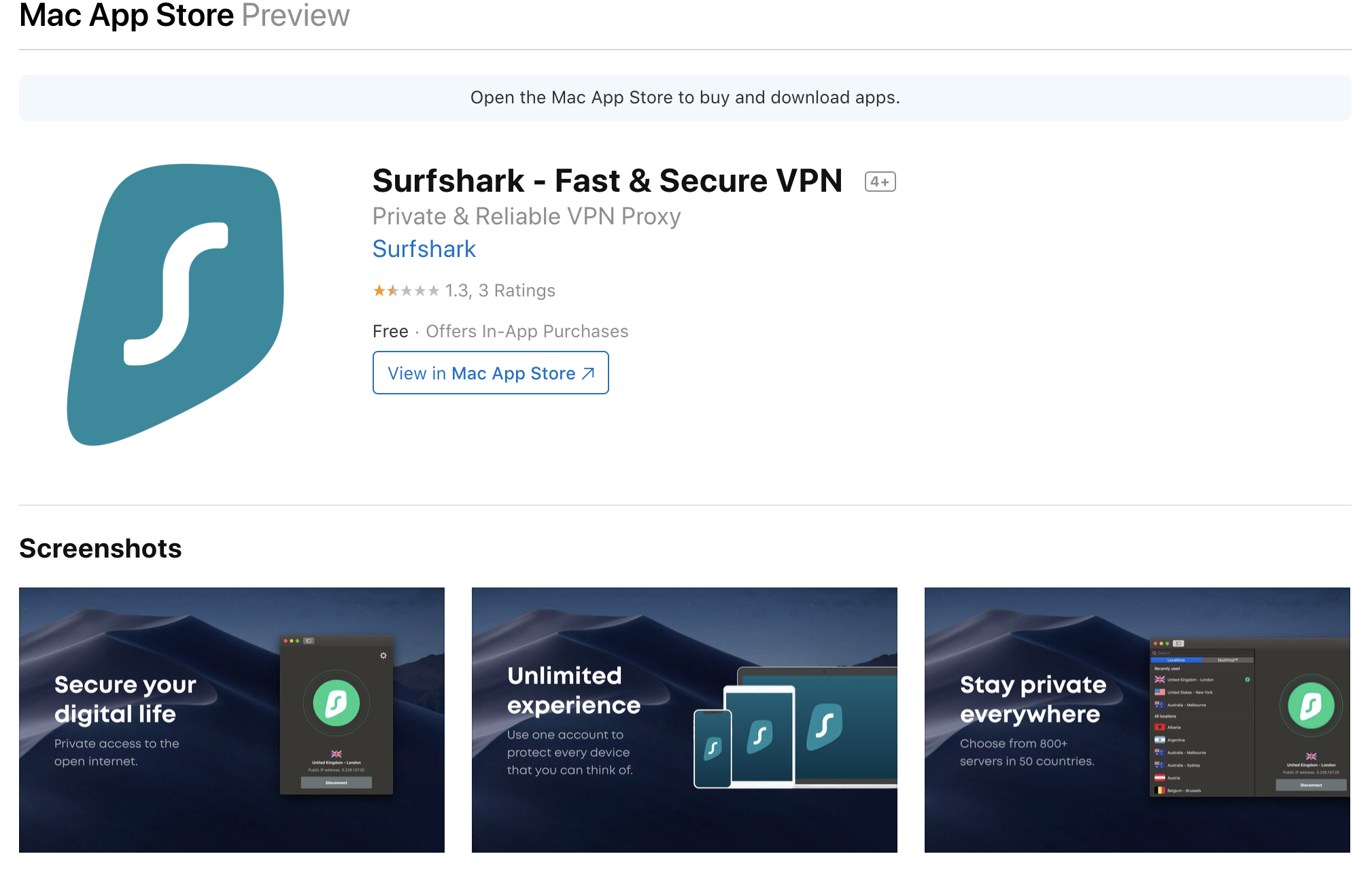Click green Surfshark circle in 'Stay private everywhere' screenshot
This screenshot has height=869, width=1372.
(1311, 706)
